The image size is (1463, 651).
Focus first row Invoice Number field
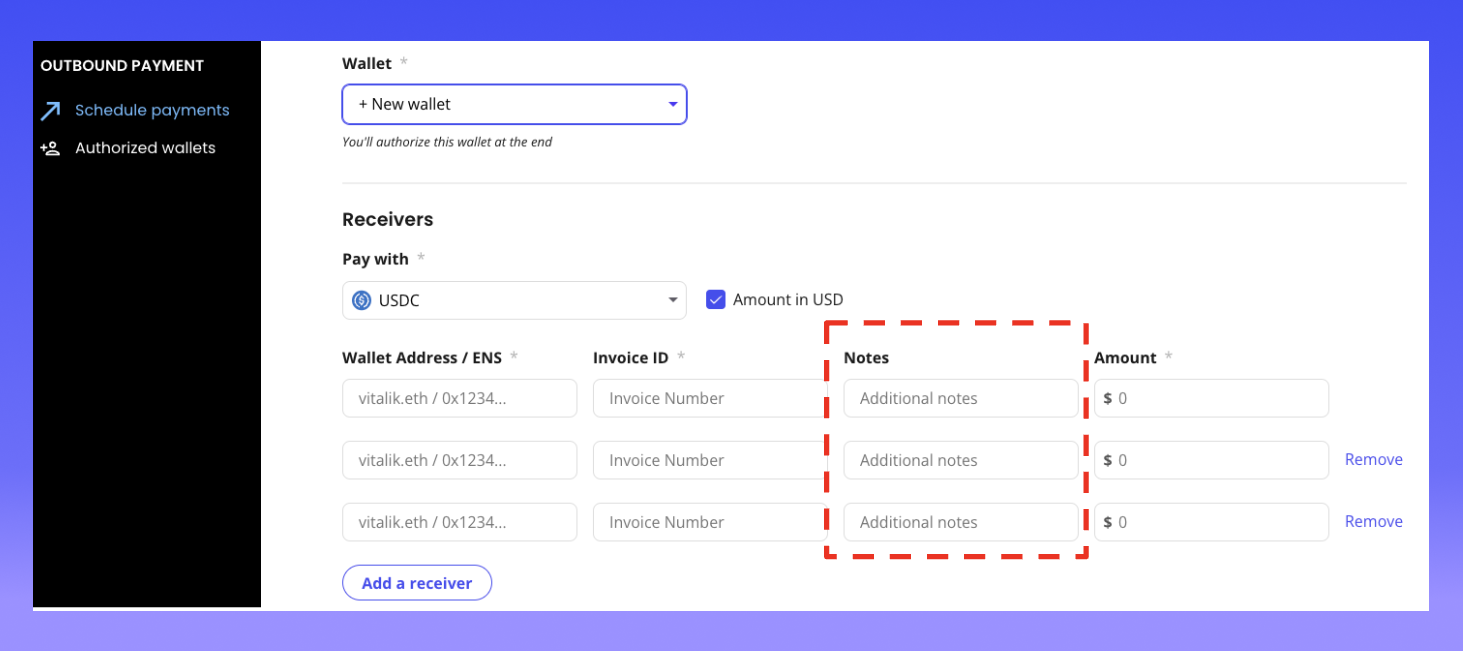pos(708,398)
